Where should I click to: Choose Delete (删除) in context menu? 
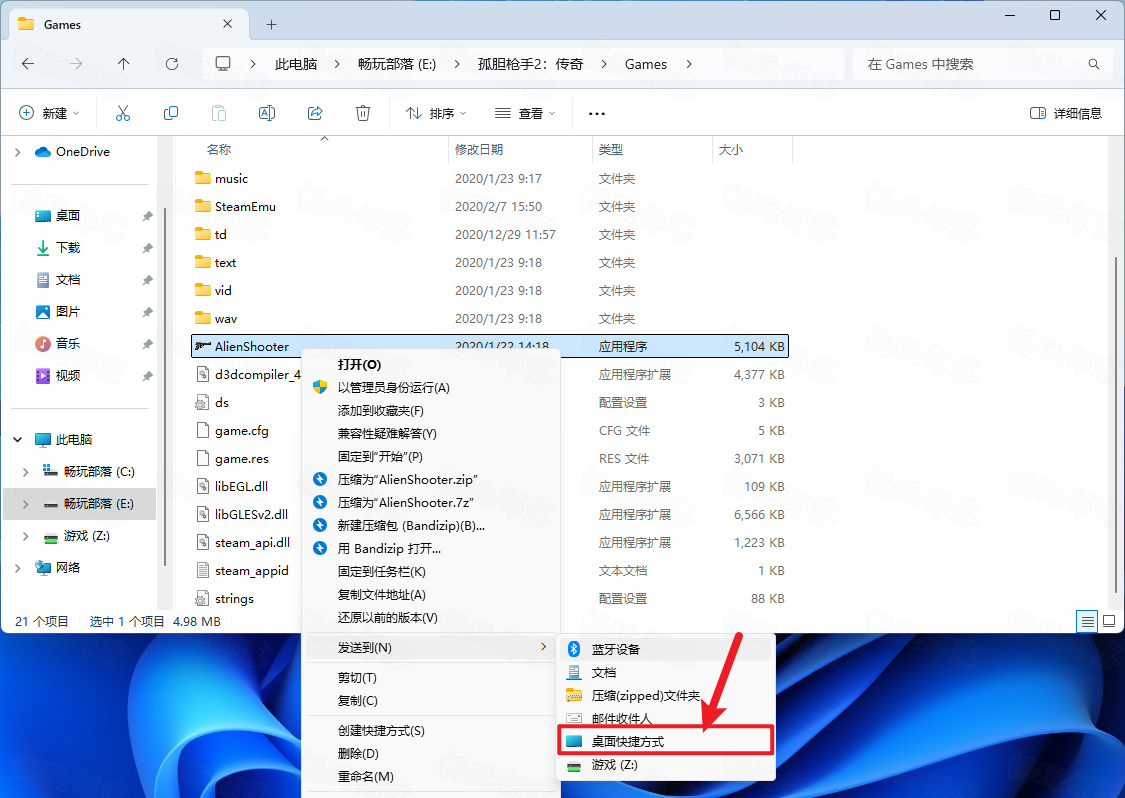(430, 754)
